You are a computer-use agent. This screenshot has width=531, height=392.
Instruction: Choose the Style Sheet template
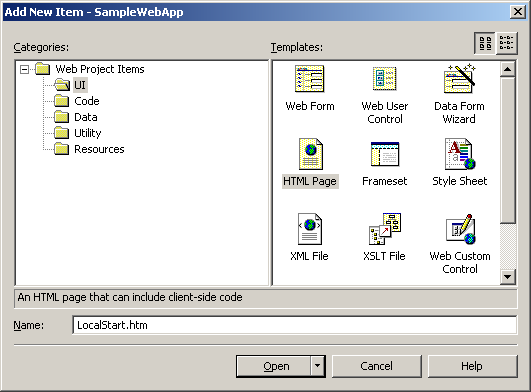460,154
